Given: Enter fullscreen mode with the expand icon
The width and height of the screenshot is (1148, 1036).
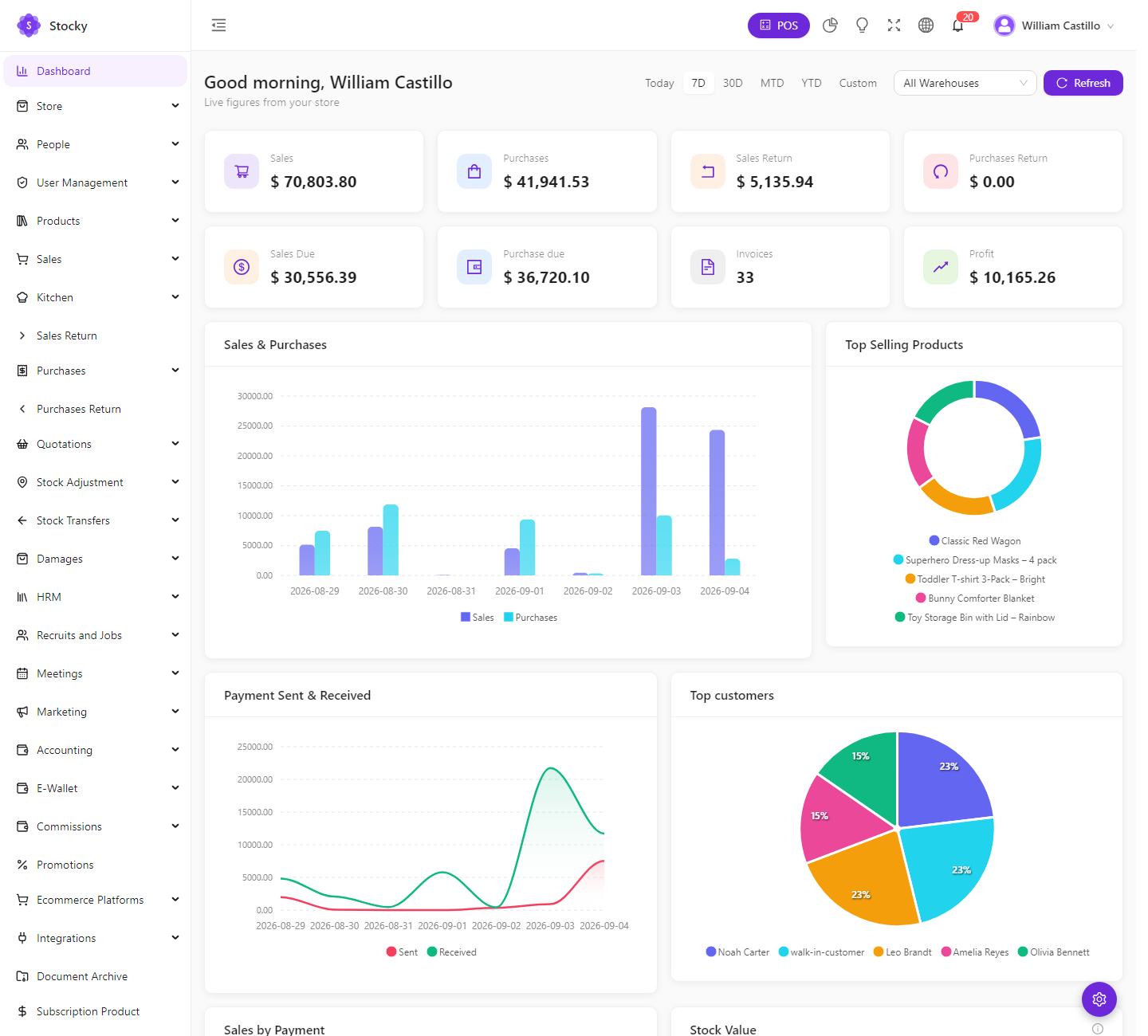Looking at the screenshot, I should [x=894, y=26].
